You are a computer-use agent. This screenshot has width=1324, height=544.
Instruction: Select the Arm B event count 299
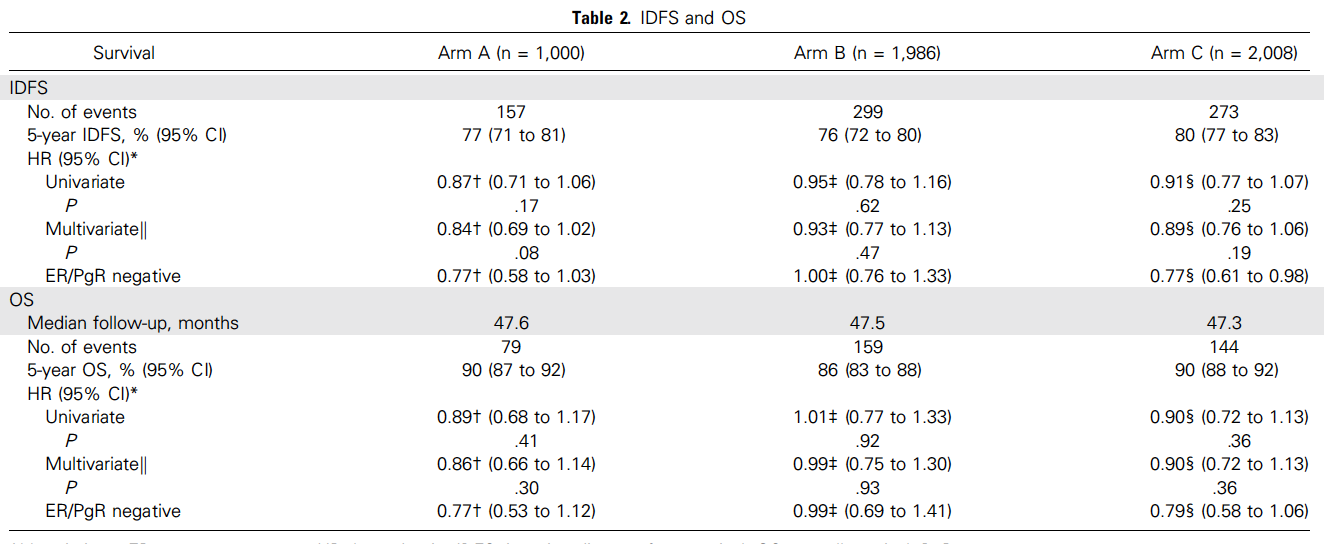(868, 112)
